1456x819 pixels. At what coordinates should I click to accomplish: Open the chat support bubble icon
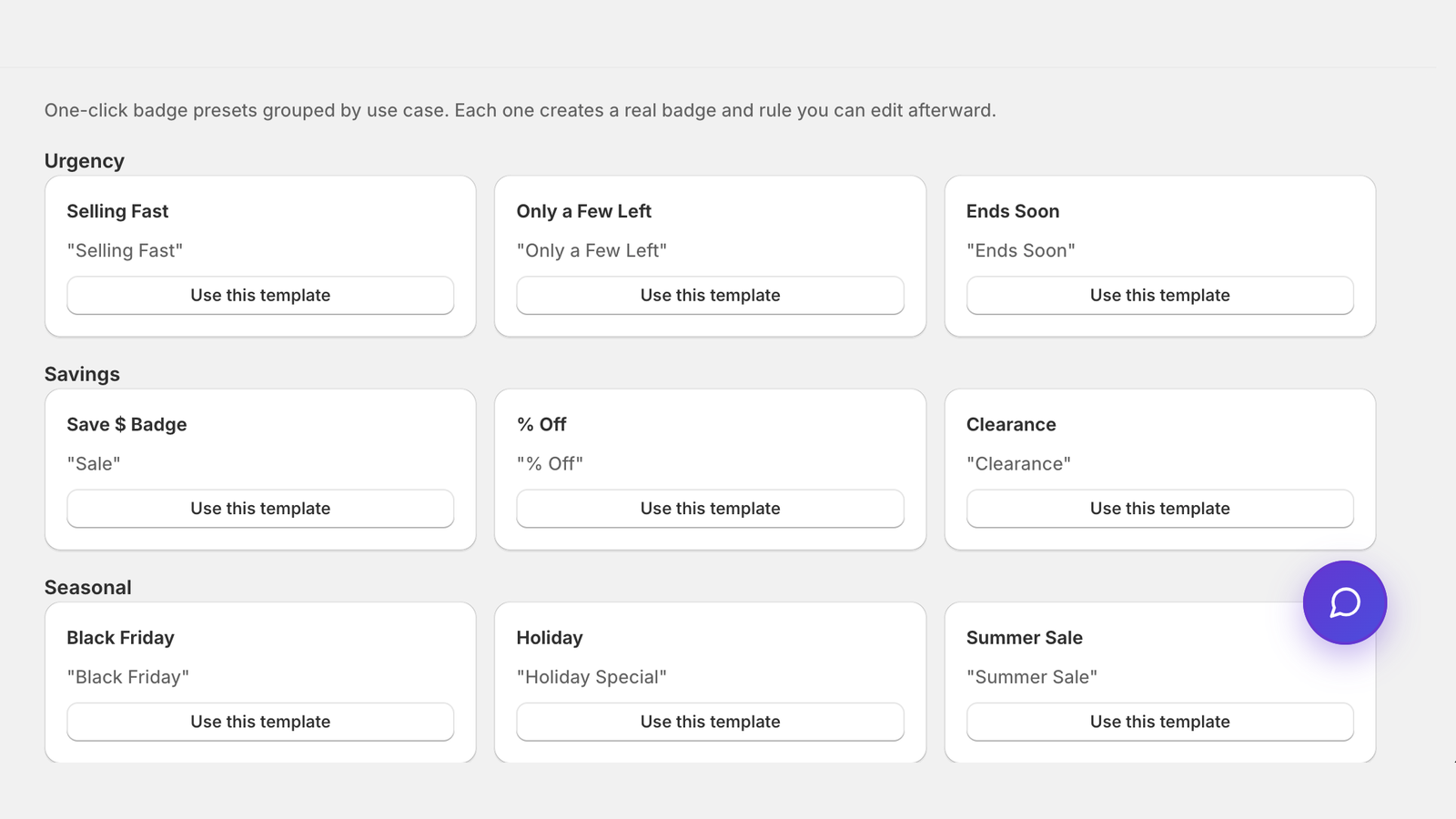point(1344,602)
